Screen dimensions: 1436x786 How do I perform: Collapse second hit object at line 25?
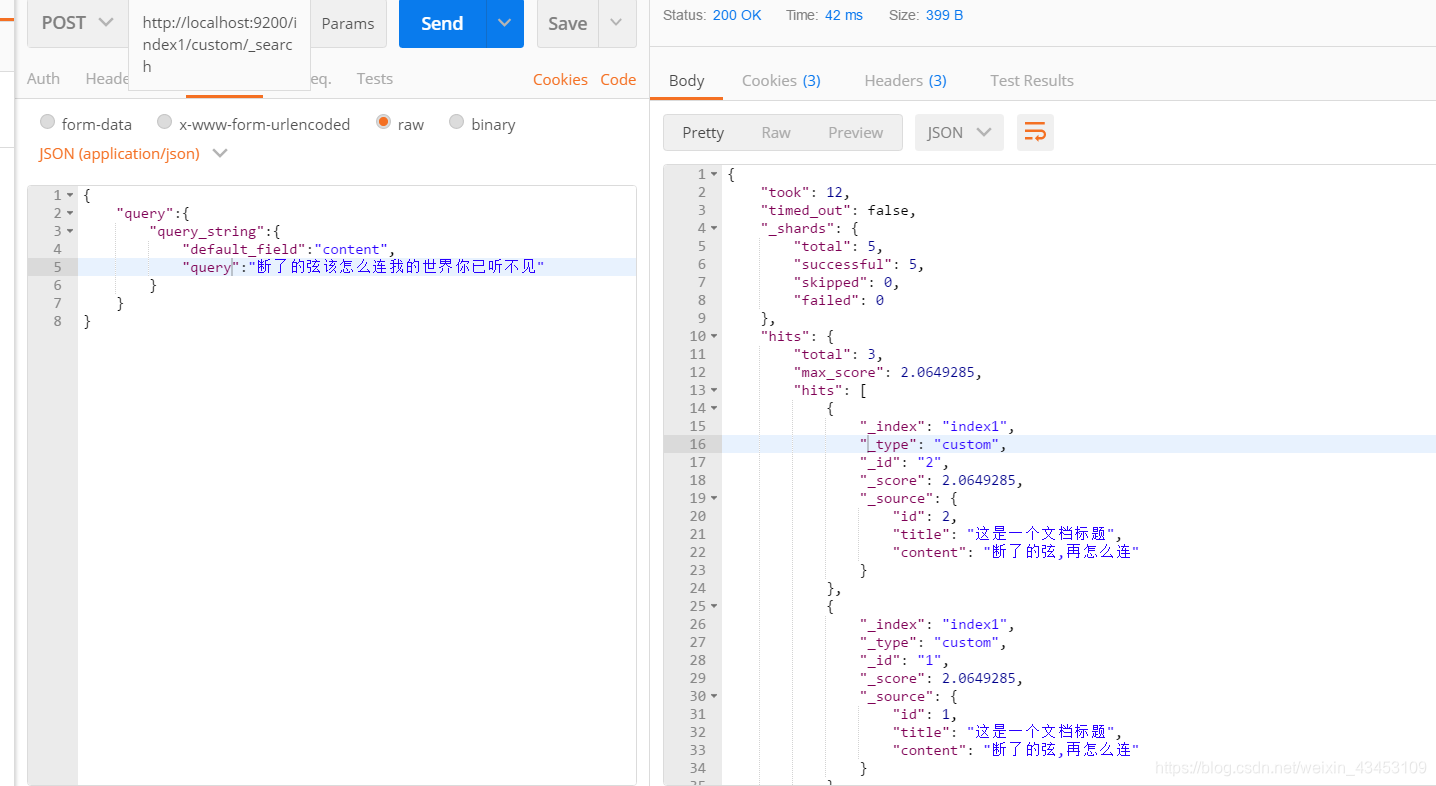714,606
